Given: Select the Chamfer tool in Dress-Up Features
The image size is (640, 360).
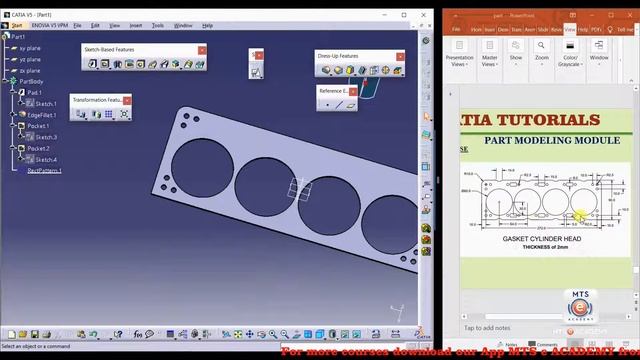Looking at the screenshot, I should pos(338,70).
